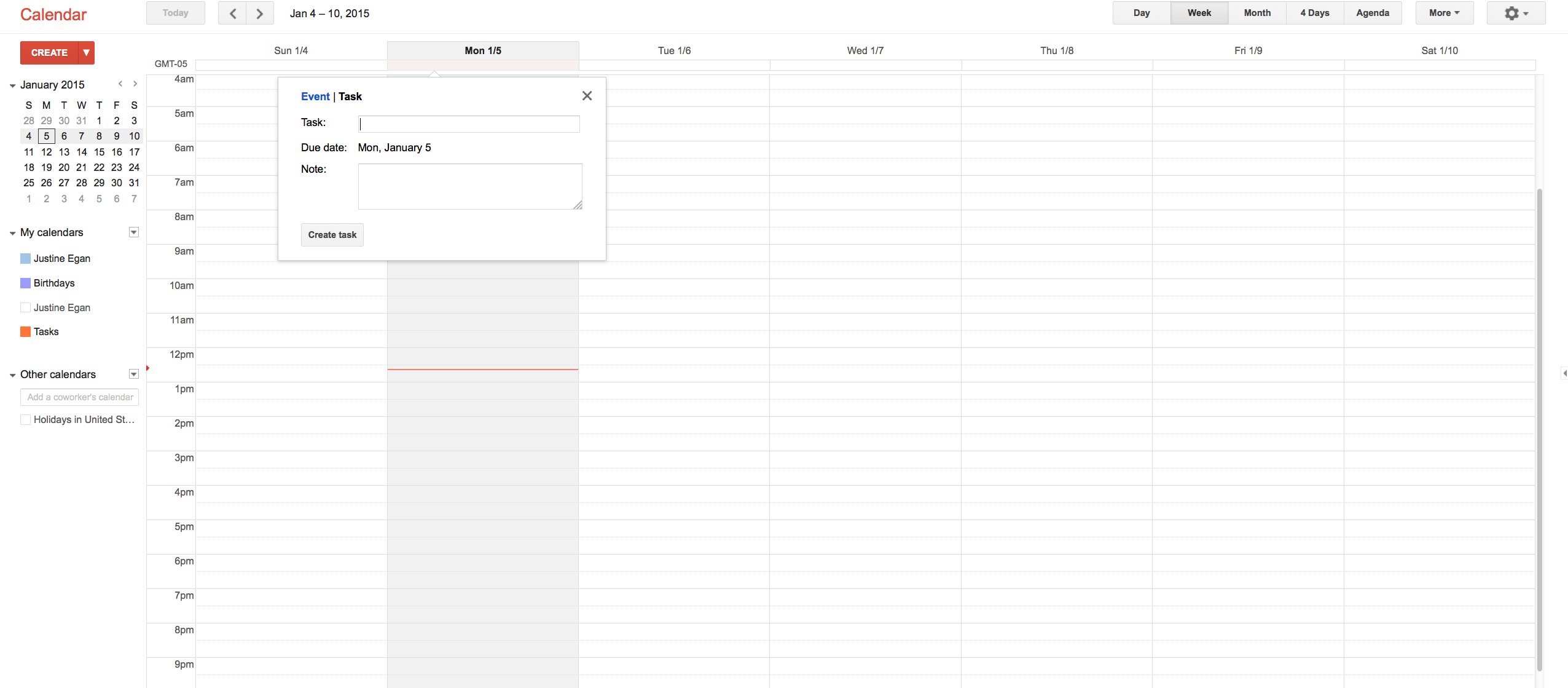Image resolution: width=1568 pixels, height=688 pixels.
Task: Go to the previous week arrow
Action: coord(232,14)
